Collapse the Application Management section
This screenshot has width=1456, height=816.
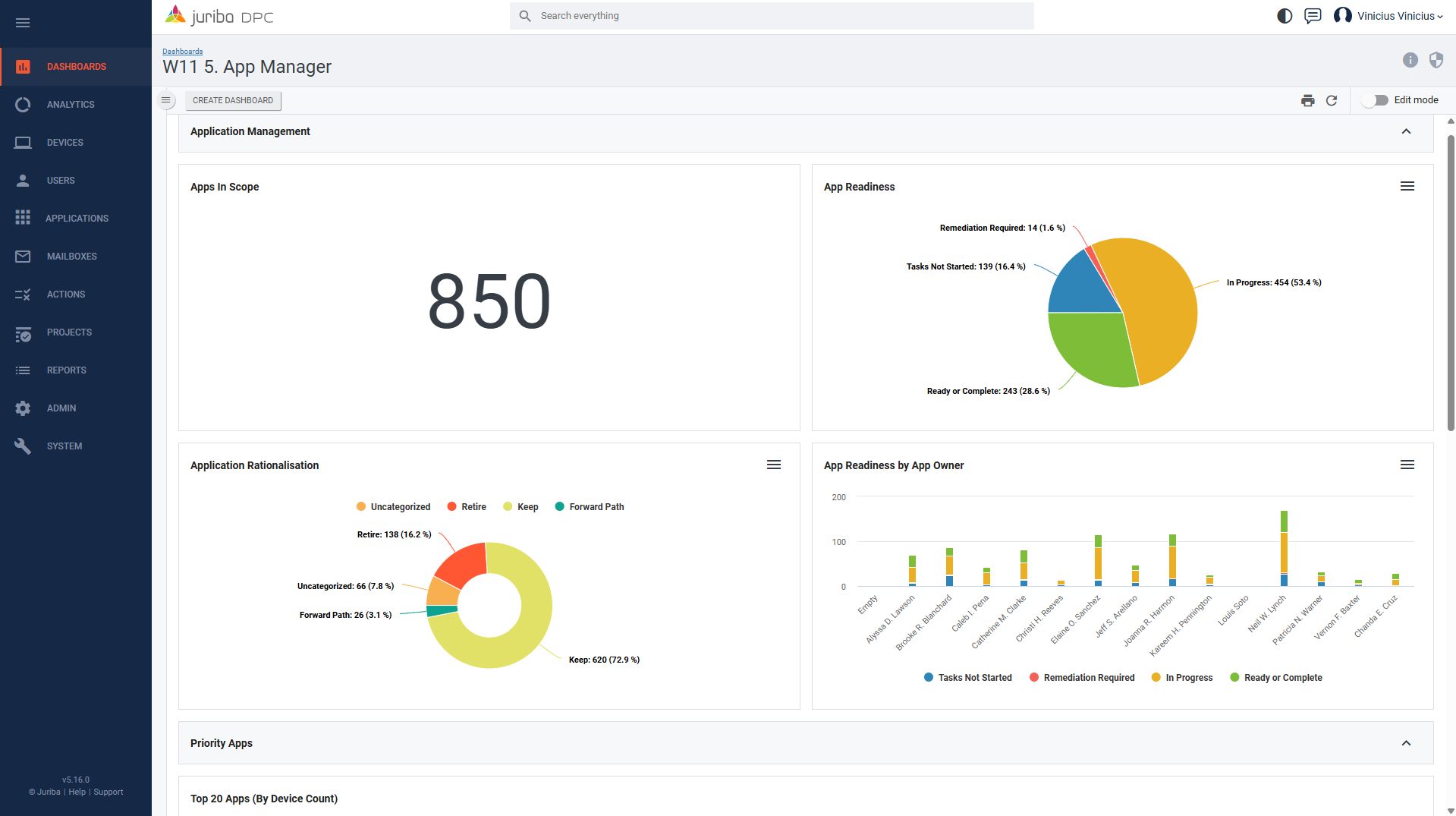pos(1406,131)
